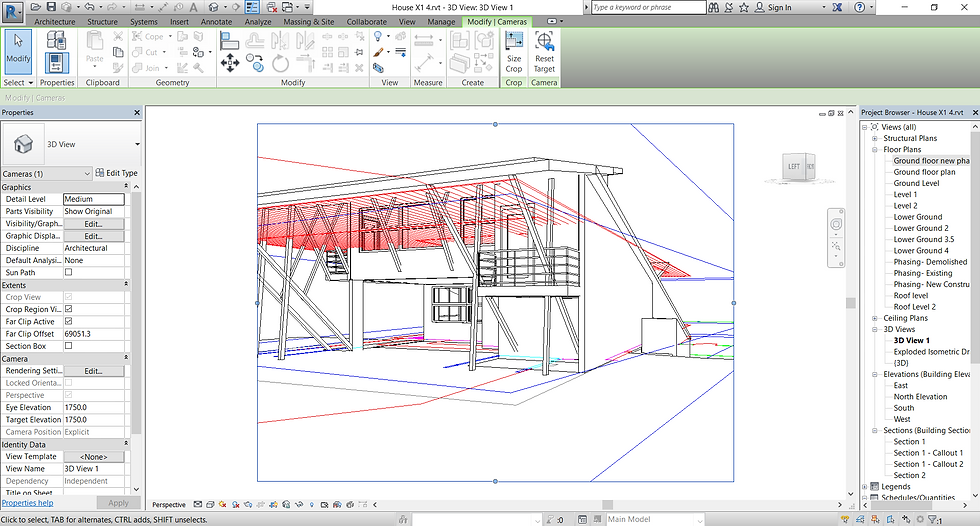This screenshot has height=526, width=980.
Task: Open the Annotate ribbon tab
Action: pyautogui.click(x=216, y=22)
